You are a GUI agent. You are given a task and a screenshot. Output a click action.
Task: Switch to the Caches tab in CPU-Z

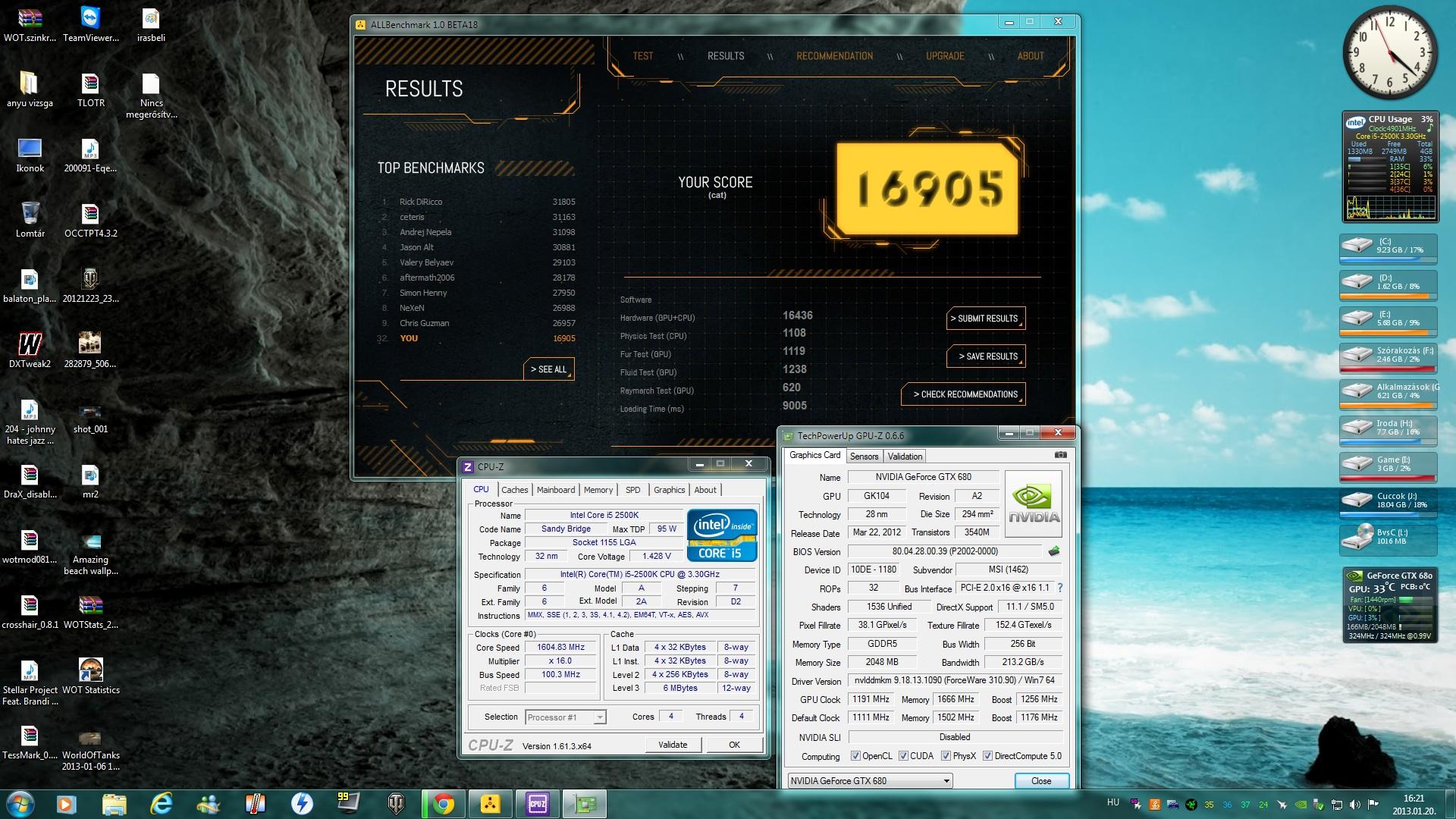click(514, 490)
